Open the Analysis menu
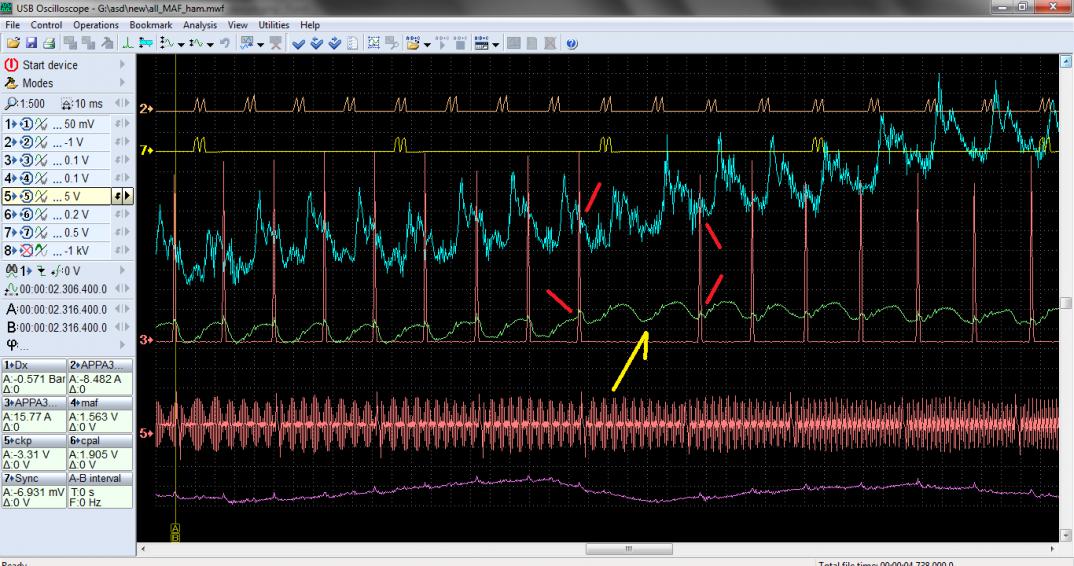Image resolution: width=1074 pixels, height=566 pixels. tap(200, 25)
